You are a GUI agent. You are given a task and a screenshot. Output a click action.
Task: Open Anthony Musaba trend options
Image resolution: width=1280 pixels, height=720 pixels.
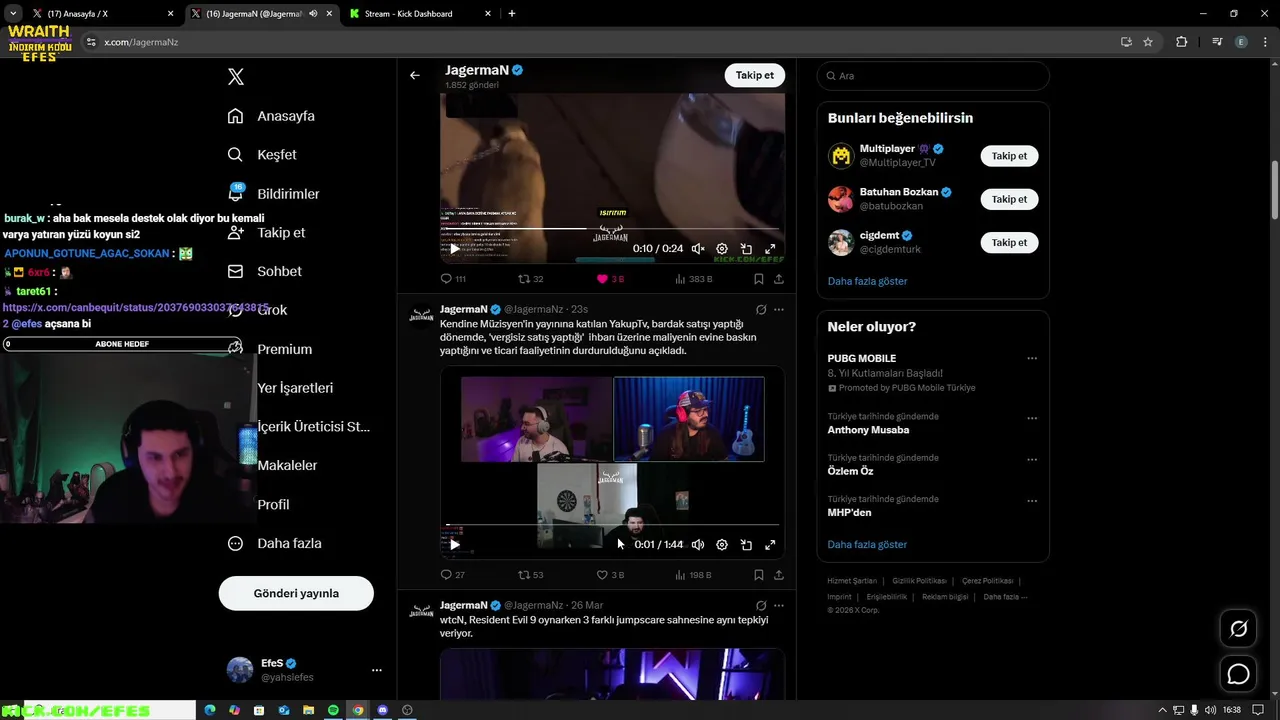click(x=1032, y=418)
